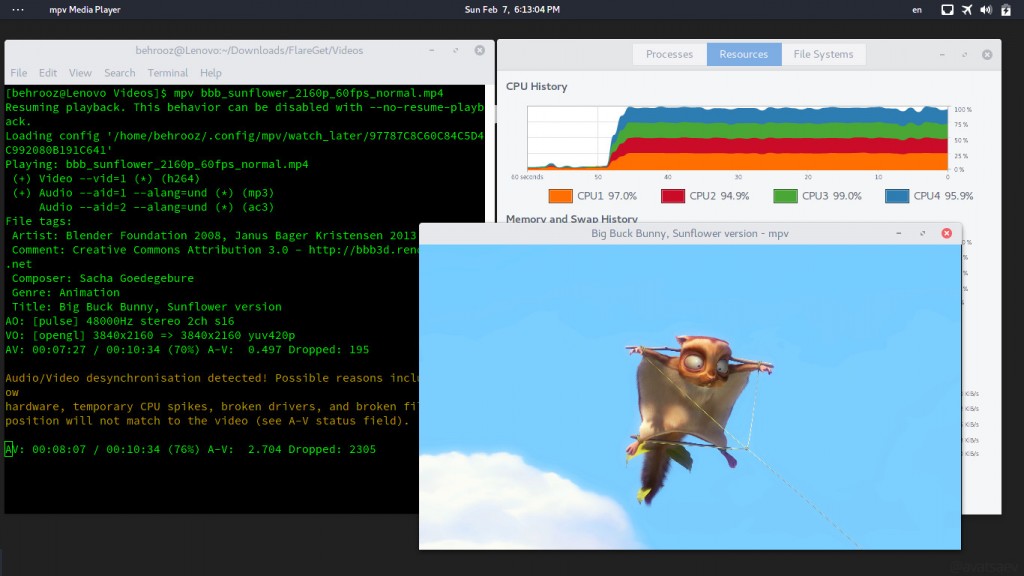Viewport: 1024px width, 576px height.
Task: Open the Terminal menu in Terminal window
Action: (168, 72)
